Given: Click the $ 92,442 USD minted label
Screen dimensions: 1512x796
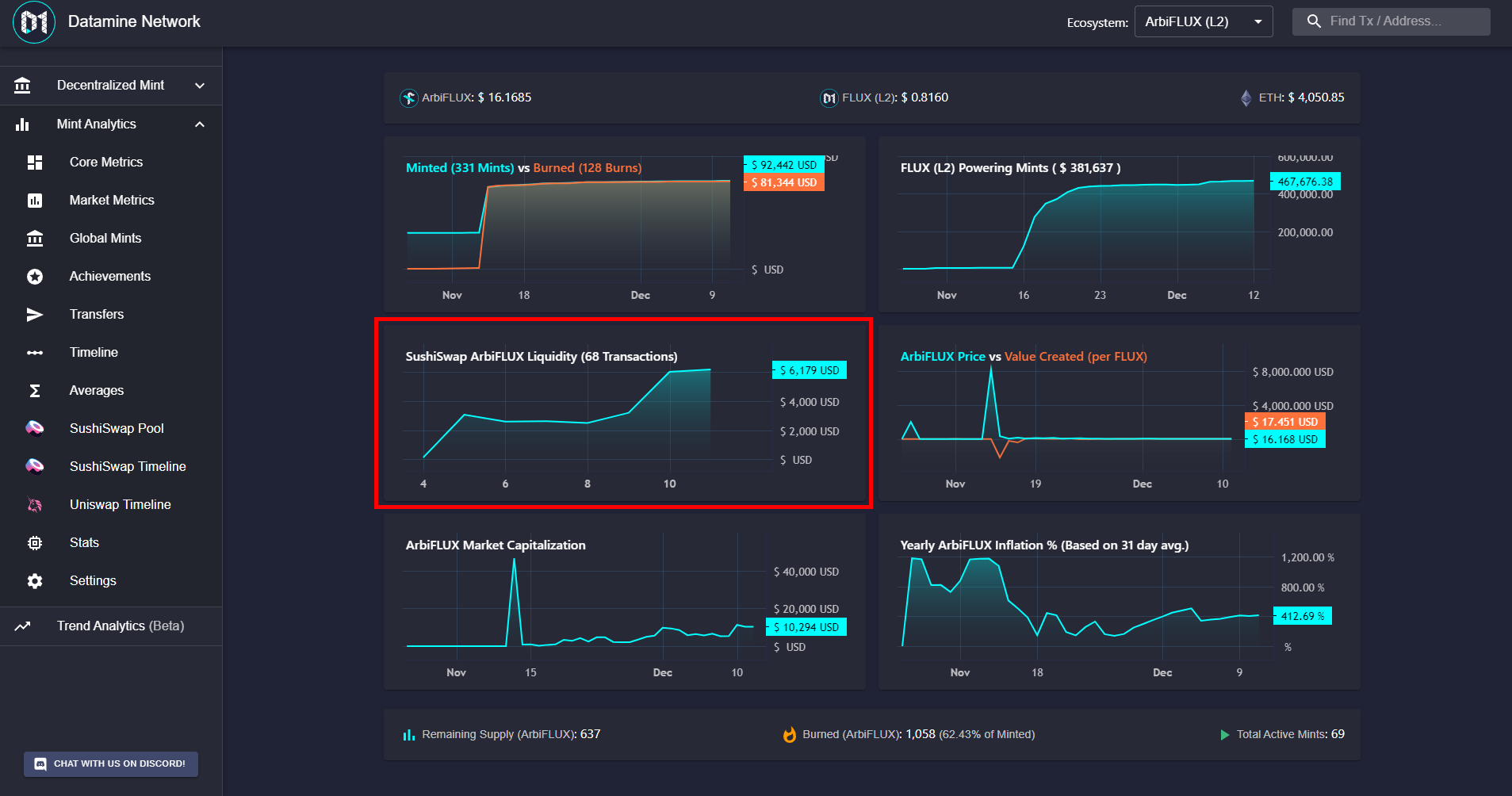Looking at the screenshot, I should (x=783, y=165).
